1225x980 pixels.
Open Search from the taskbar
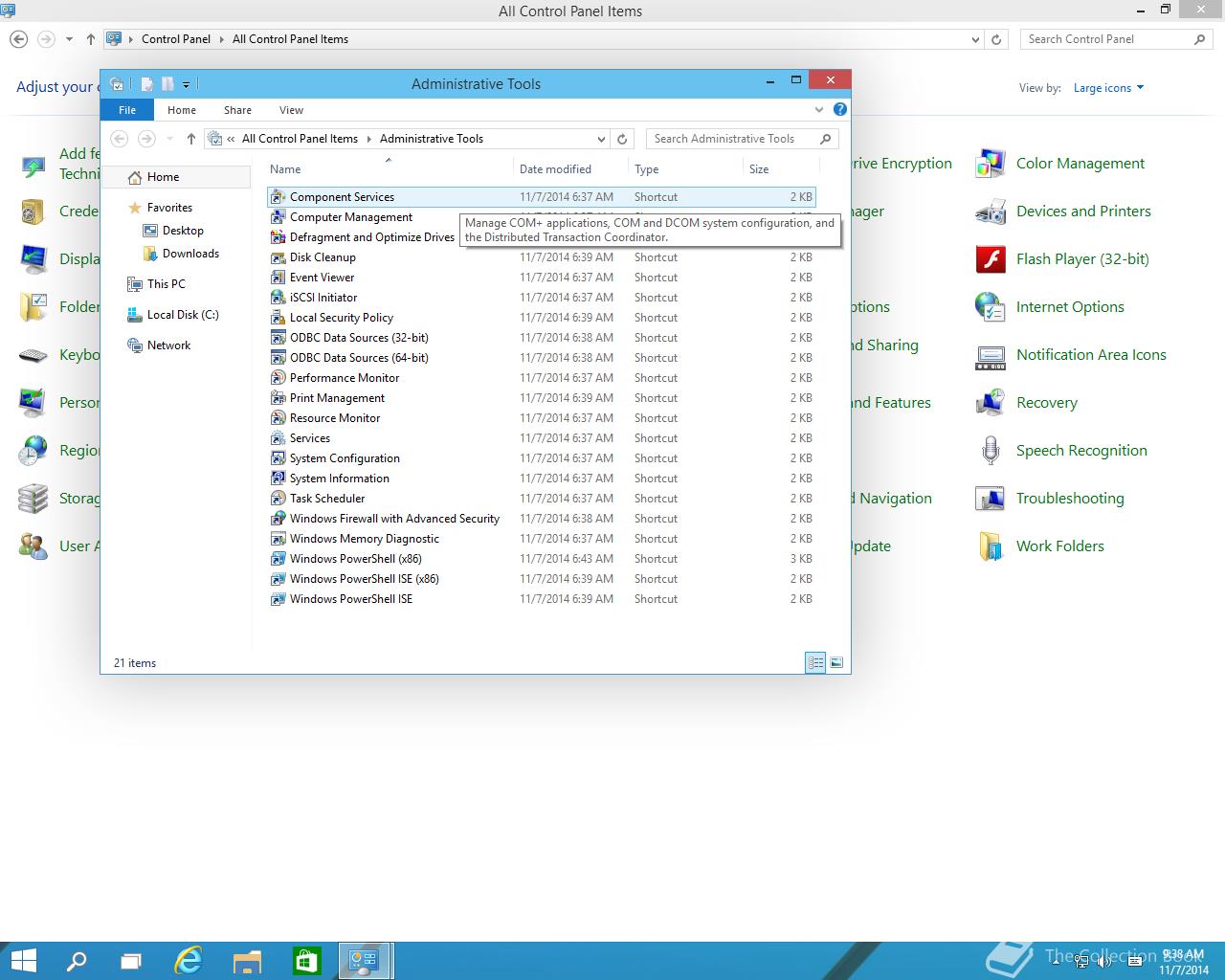click(x=77, y=961)
